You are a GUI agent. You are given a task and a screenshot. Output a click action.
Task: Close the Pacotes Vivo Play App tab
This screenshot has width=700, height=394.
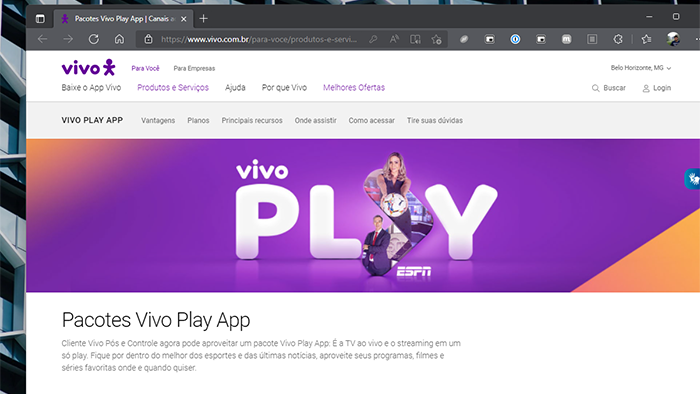point(183,19)
